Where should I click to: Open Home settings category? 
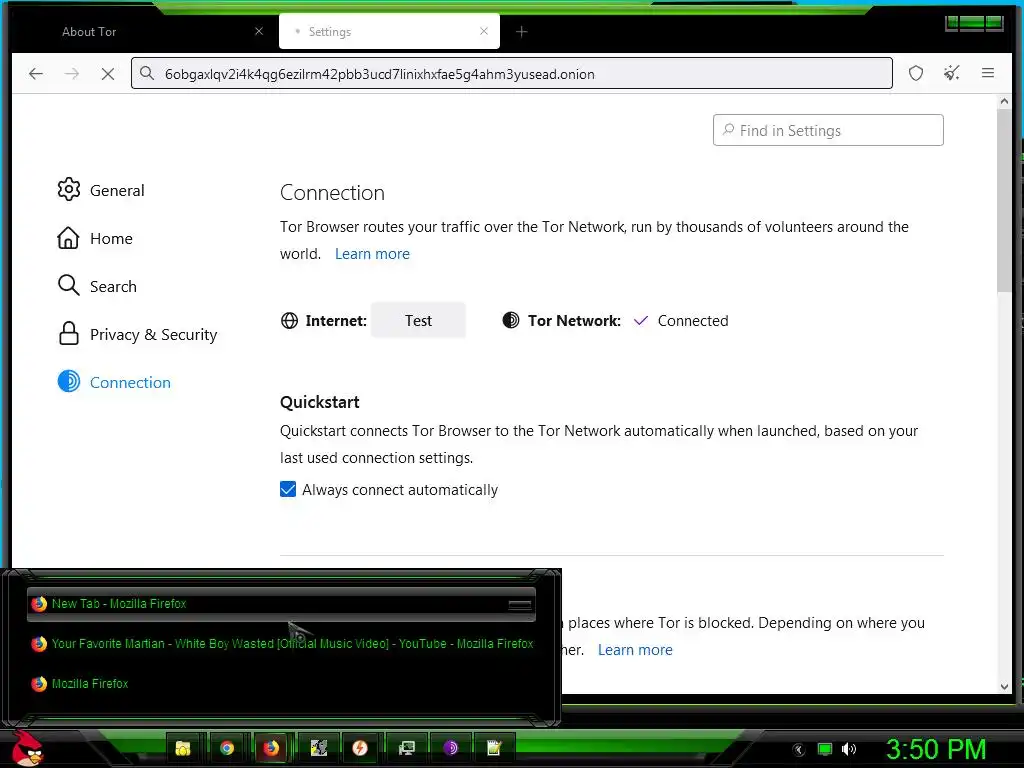[x=95, y=238]
